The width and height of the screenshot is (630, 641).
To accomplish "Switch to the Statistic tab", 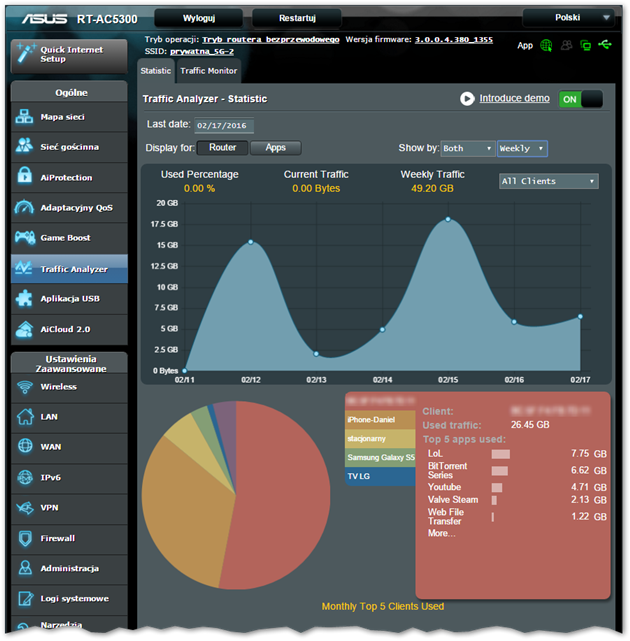I will tap(156, 71).
